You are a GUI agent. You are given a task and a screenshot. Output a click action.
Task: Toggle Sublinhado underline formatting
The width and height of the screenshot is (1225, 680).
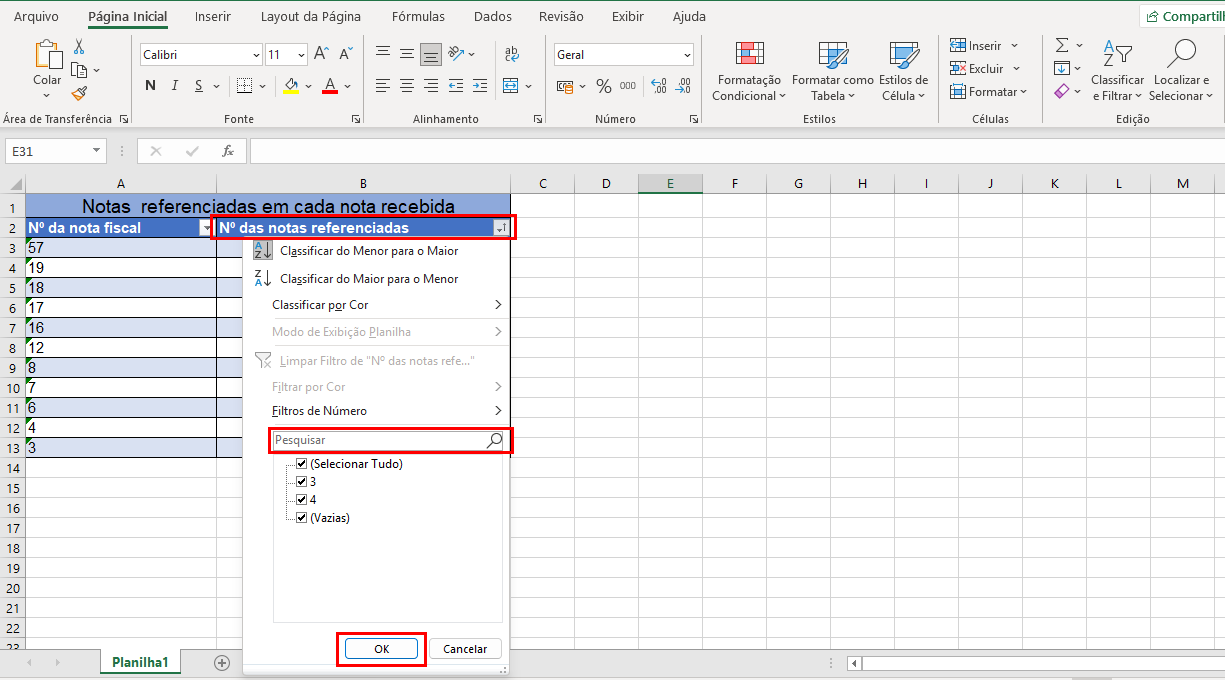coord(199,85)
